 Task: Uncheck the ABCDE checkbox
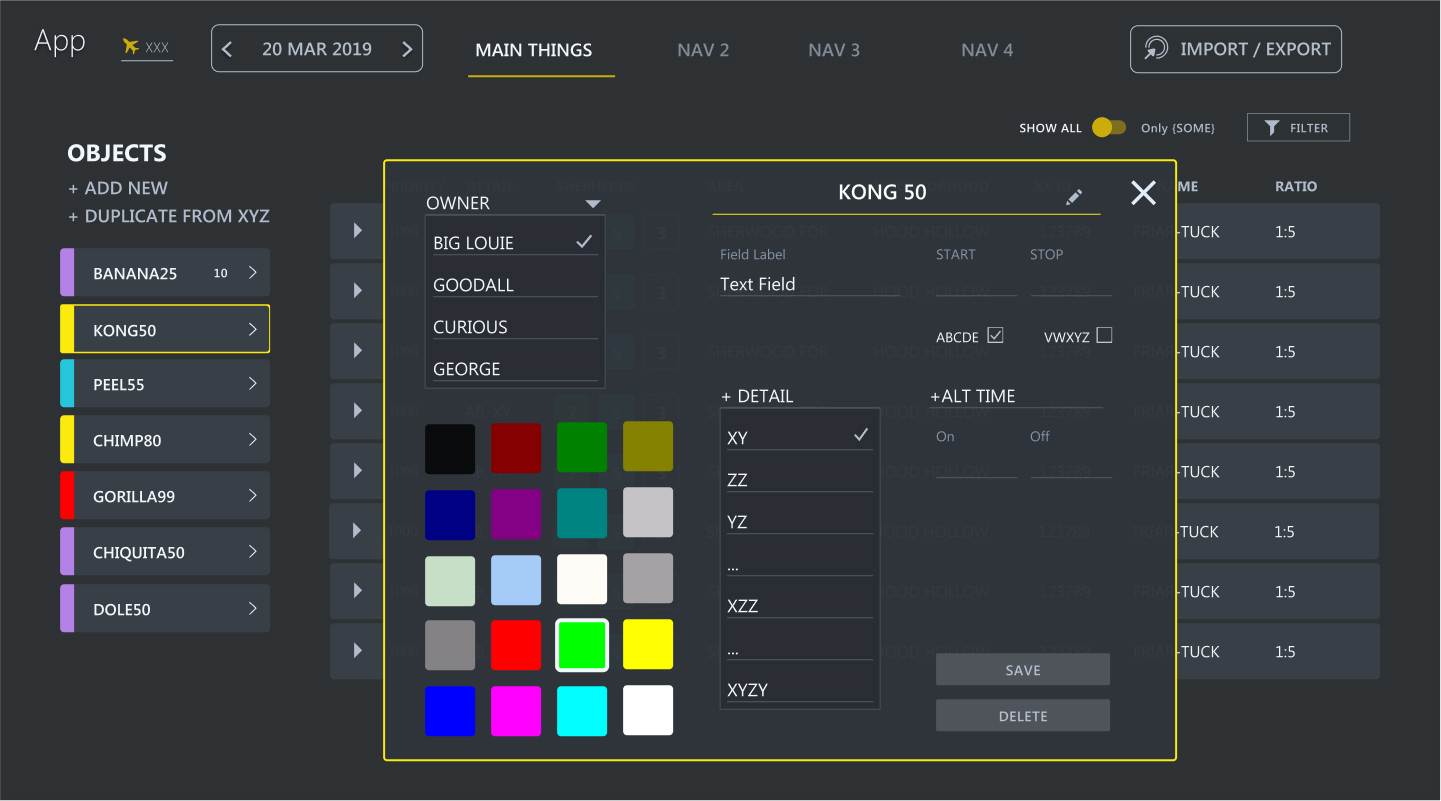(995, 335)
